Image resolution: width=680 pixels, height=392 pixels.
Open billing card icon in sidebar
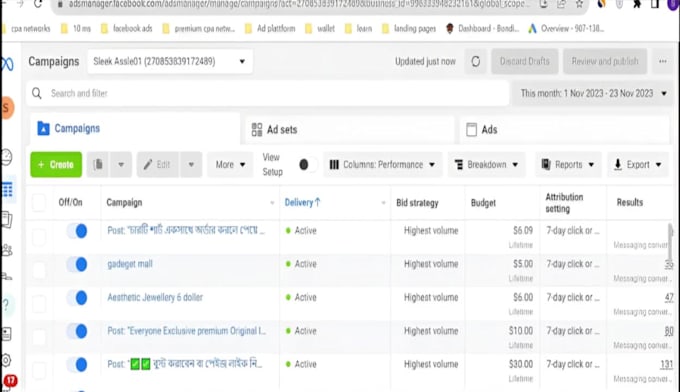pyautogui.click(x=7, y=334)
